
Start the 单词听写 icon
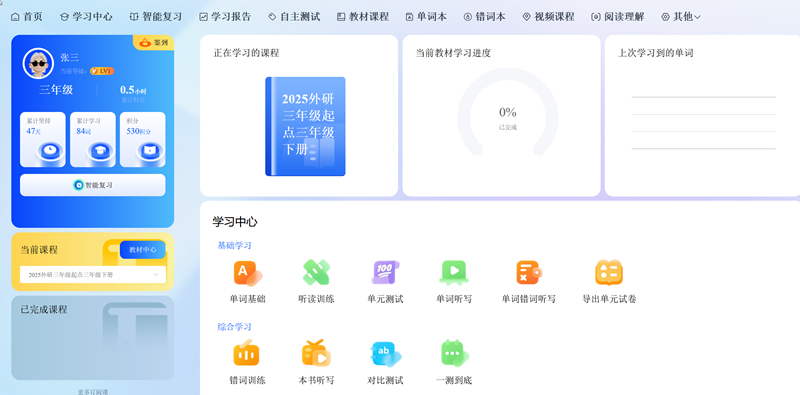454,273
